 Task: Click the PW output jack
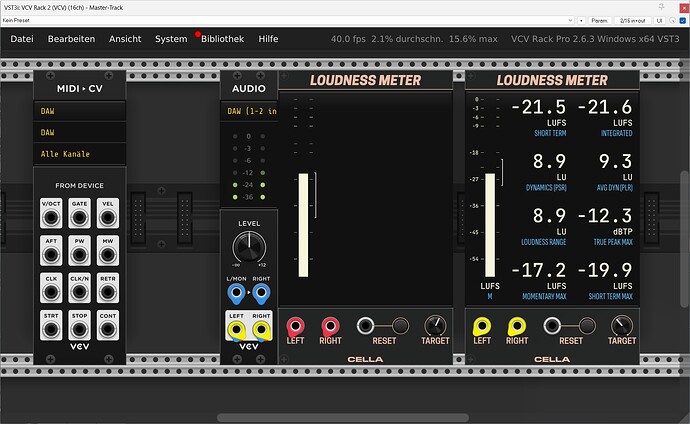point(79,255)
